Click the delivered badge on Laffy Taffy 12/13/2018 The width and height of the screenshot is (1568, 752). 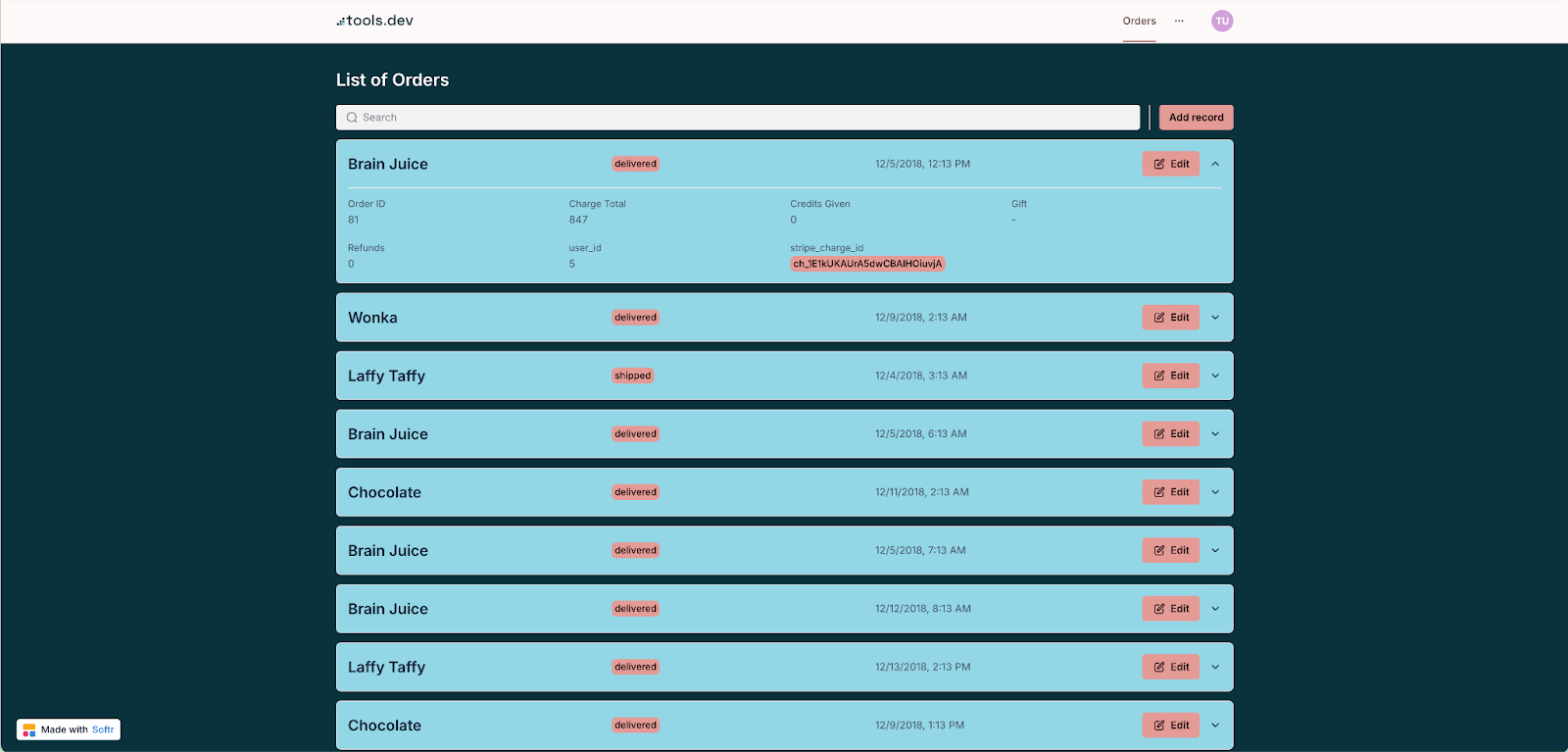click(636, 667)
